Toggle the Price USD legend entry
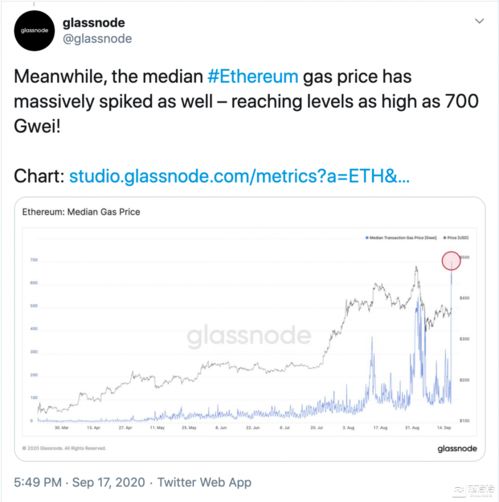Viewport: 499px width, 502px height. [456, 238]
